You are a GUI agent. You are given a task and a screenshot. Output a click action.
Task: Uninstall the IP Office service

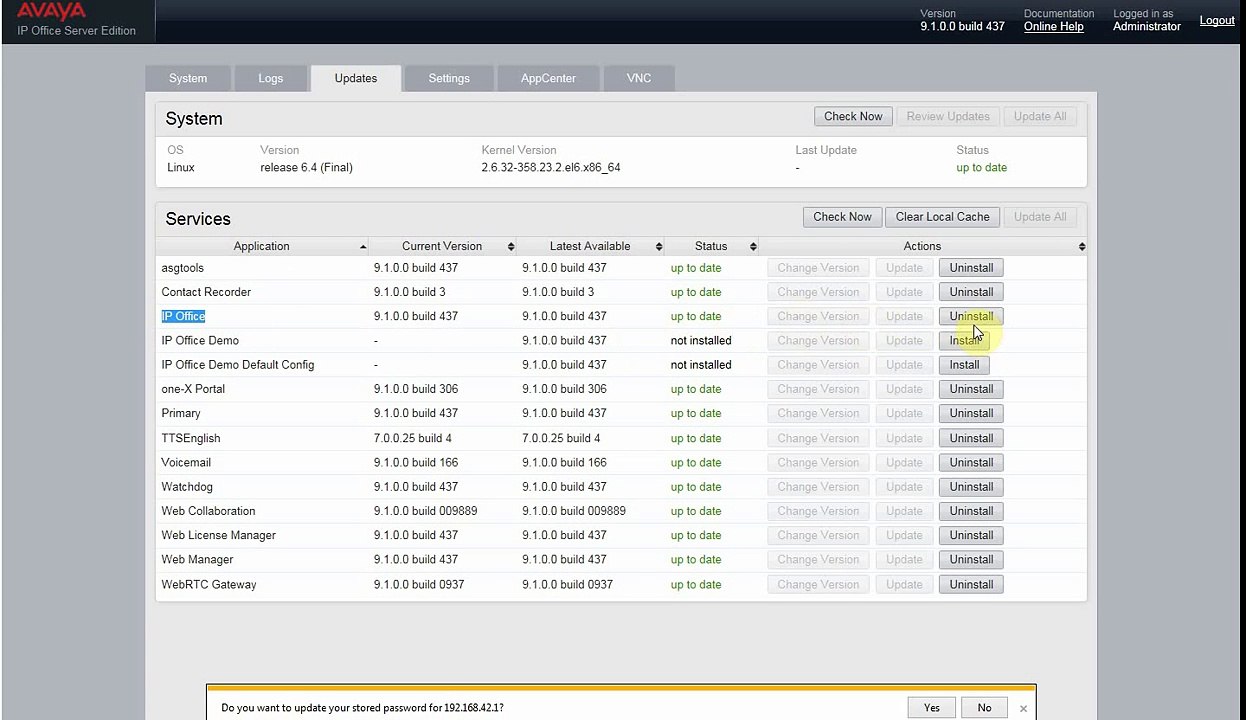tap(971, 316)
